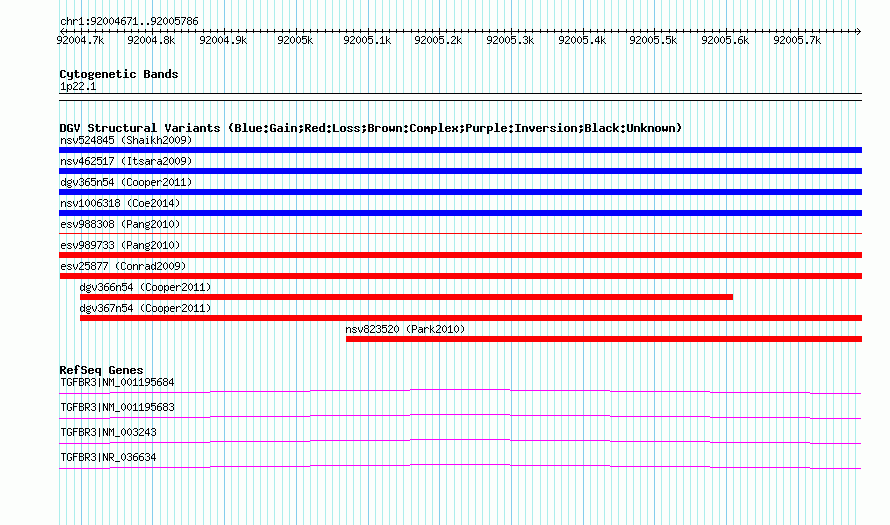Click the 92005.2k ruler tick label
This screenshot has height=525, width=890.
(x=438, y=40)
